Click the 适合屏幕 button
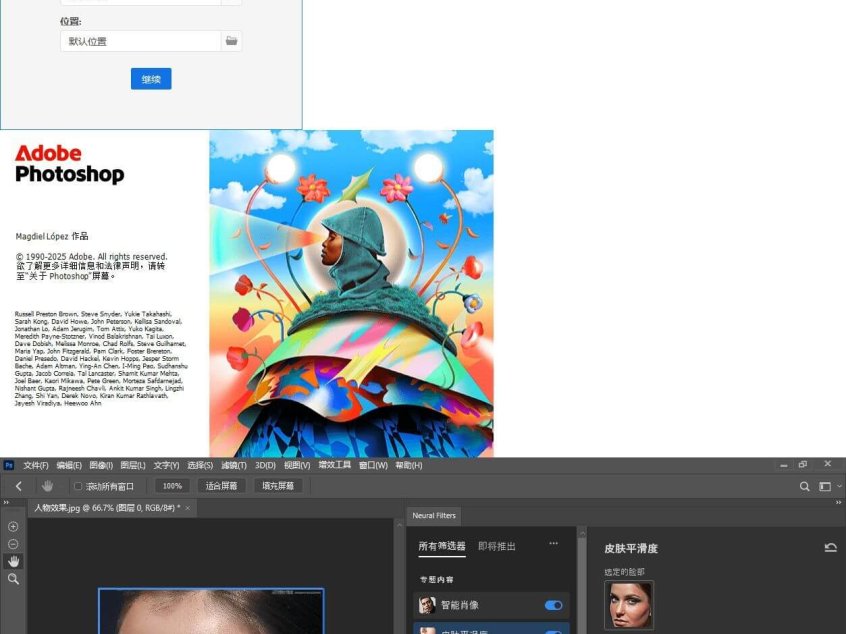846x634 pixels. click(221, 486)
